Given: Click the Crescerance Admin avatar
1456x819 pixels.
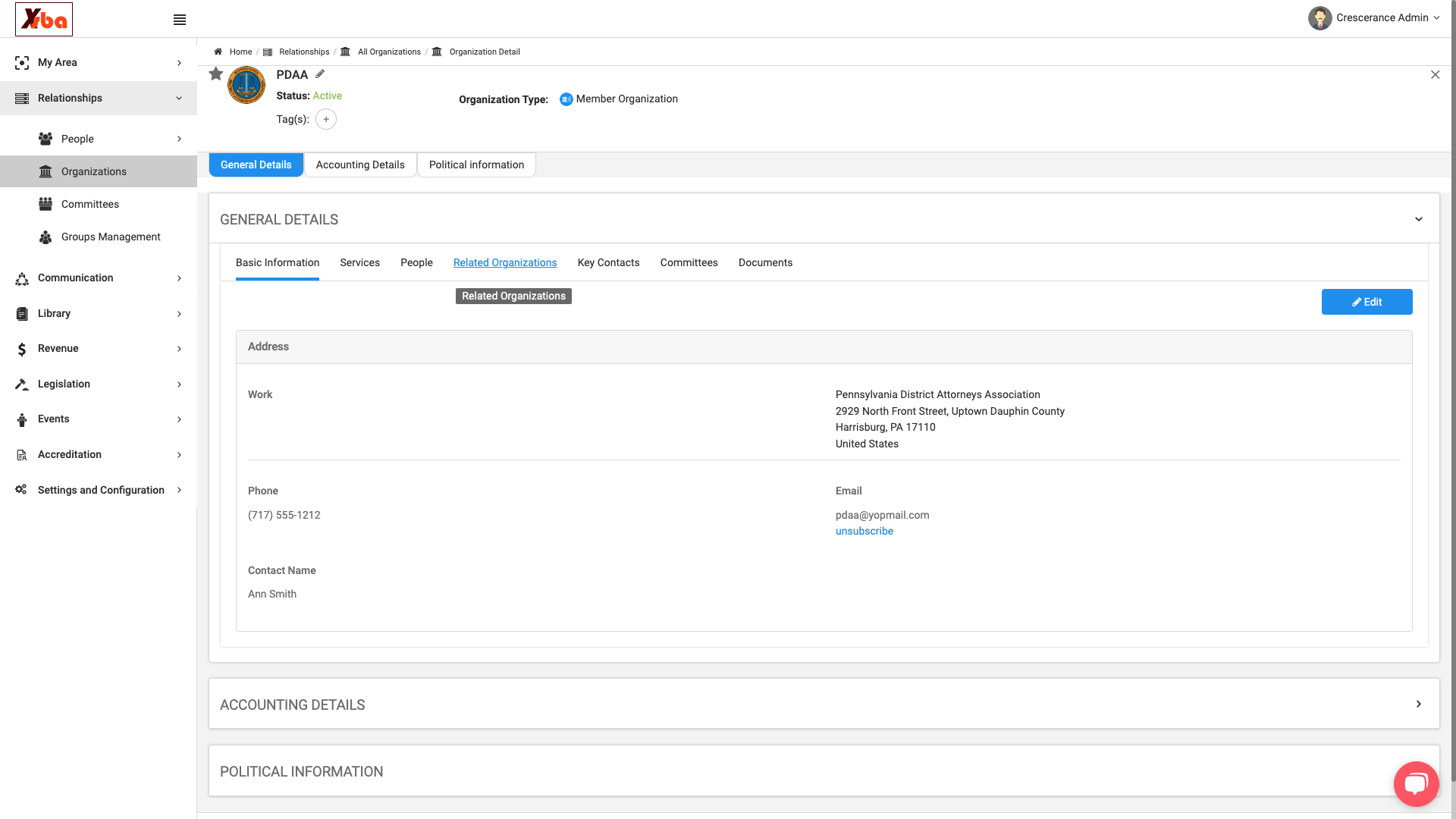Looking at the screenshot, I should [x=1319, y=18].
